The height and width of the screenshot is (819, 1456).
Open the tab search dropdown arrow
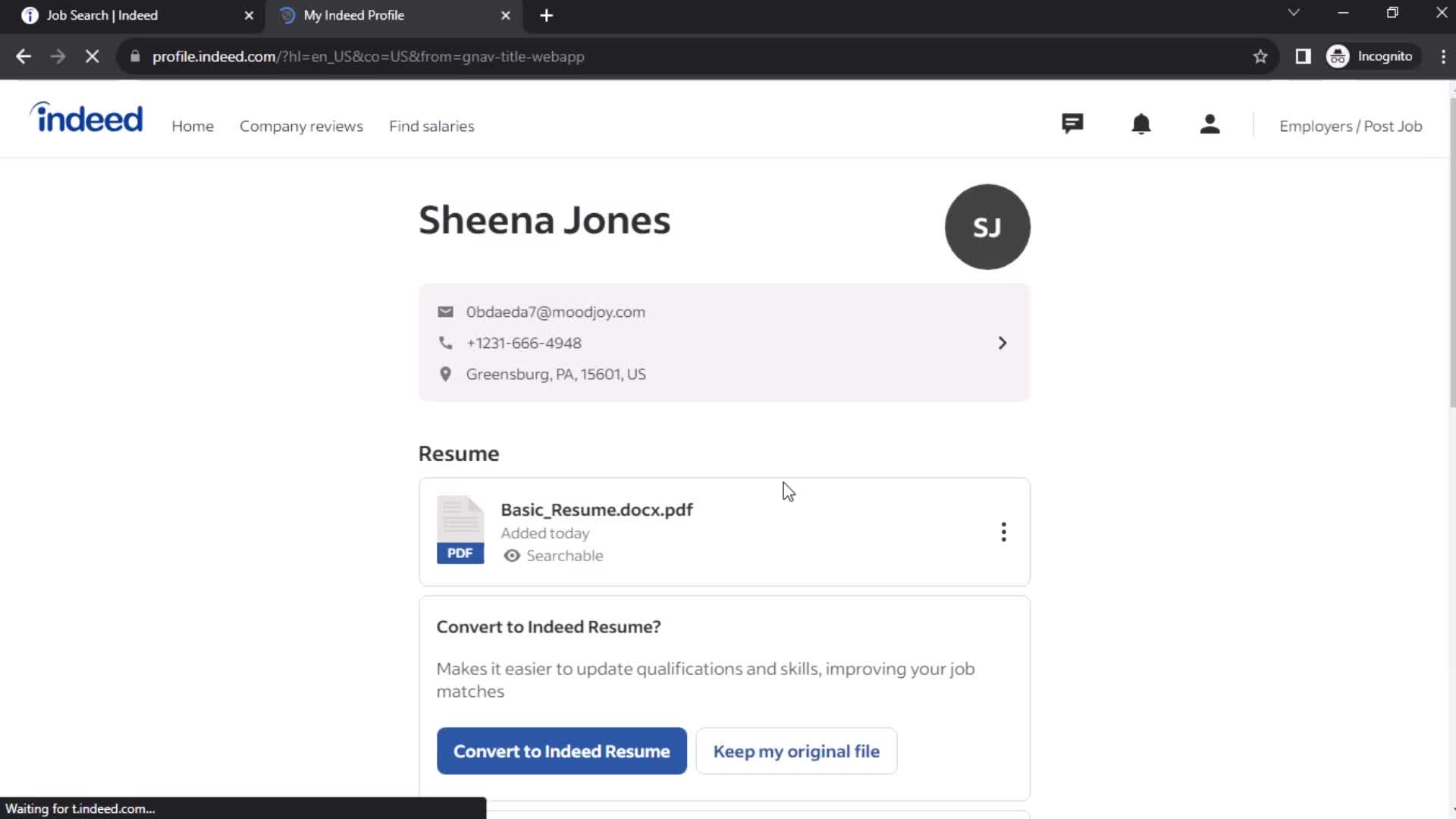pyautogui.click(x=1294, y=13)
